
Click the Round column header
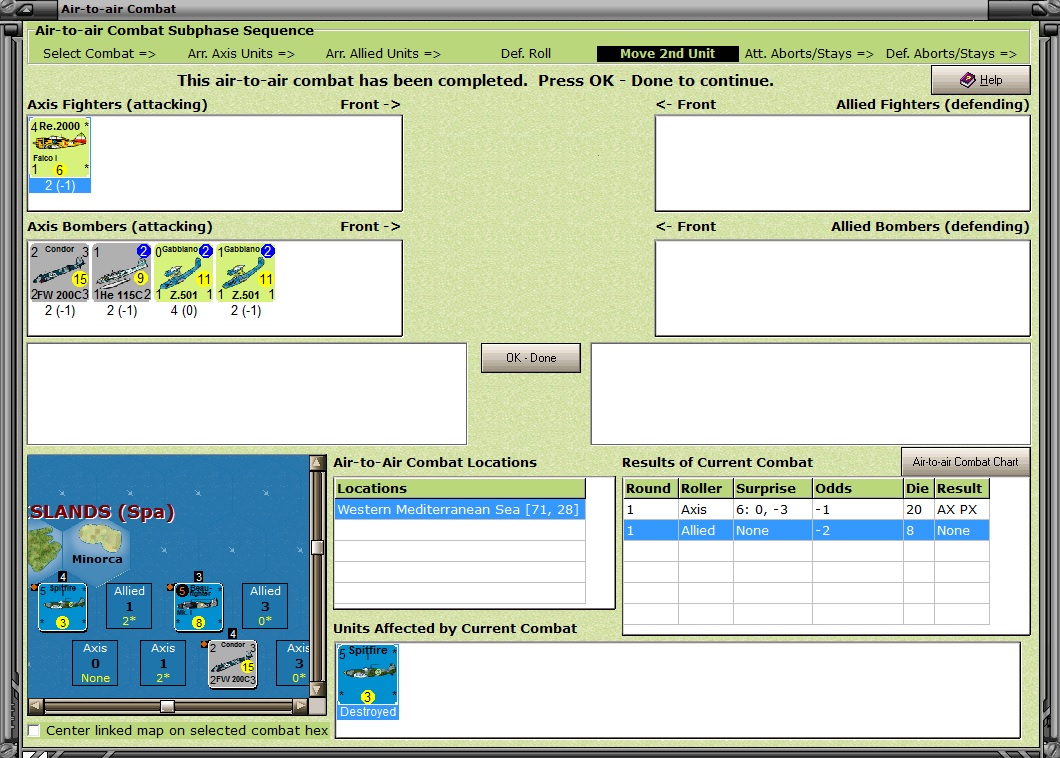(650, 488)
